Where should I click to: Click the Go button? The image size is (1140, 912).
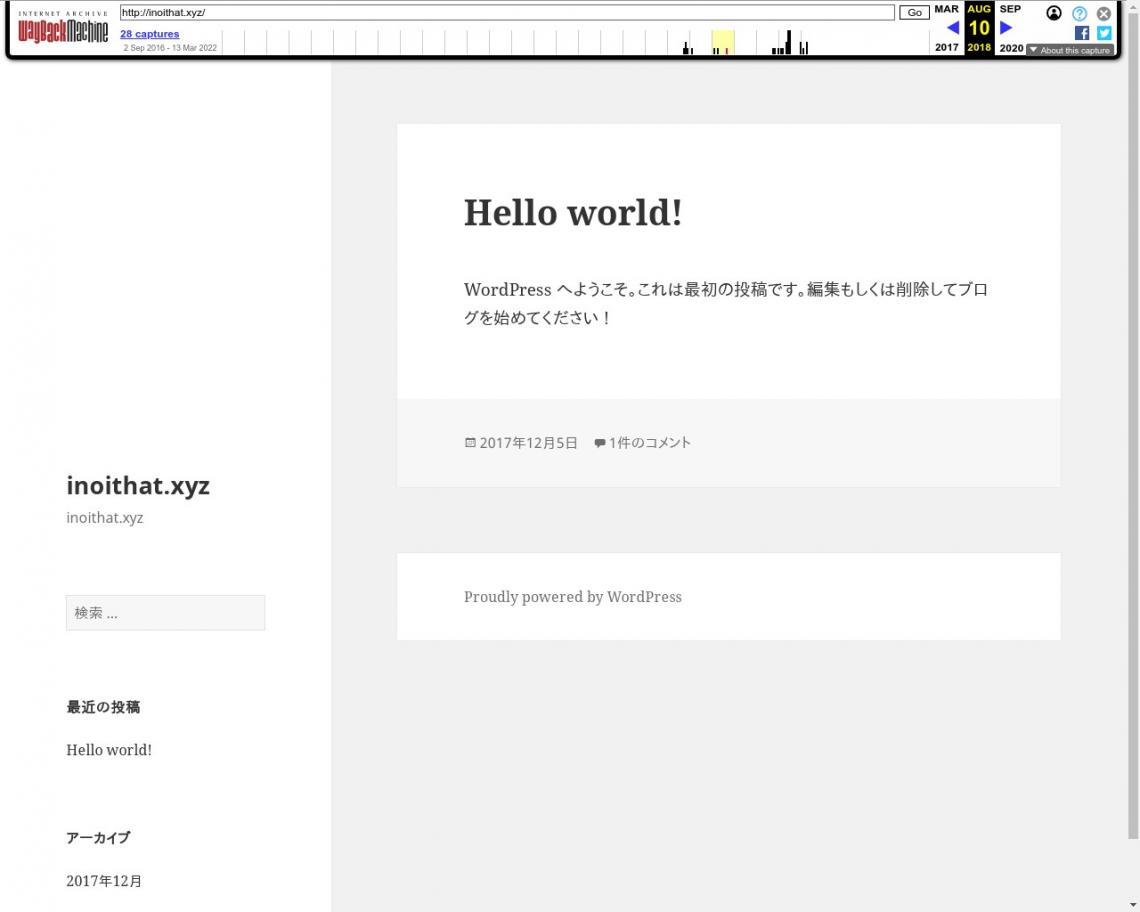pos(914,12)
